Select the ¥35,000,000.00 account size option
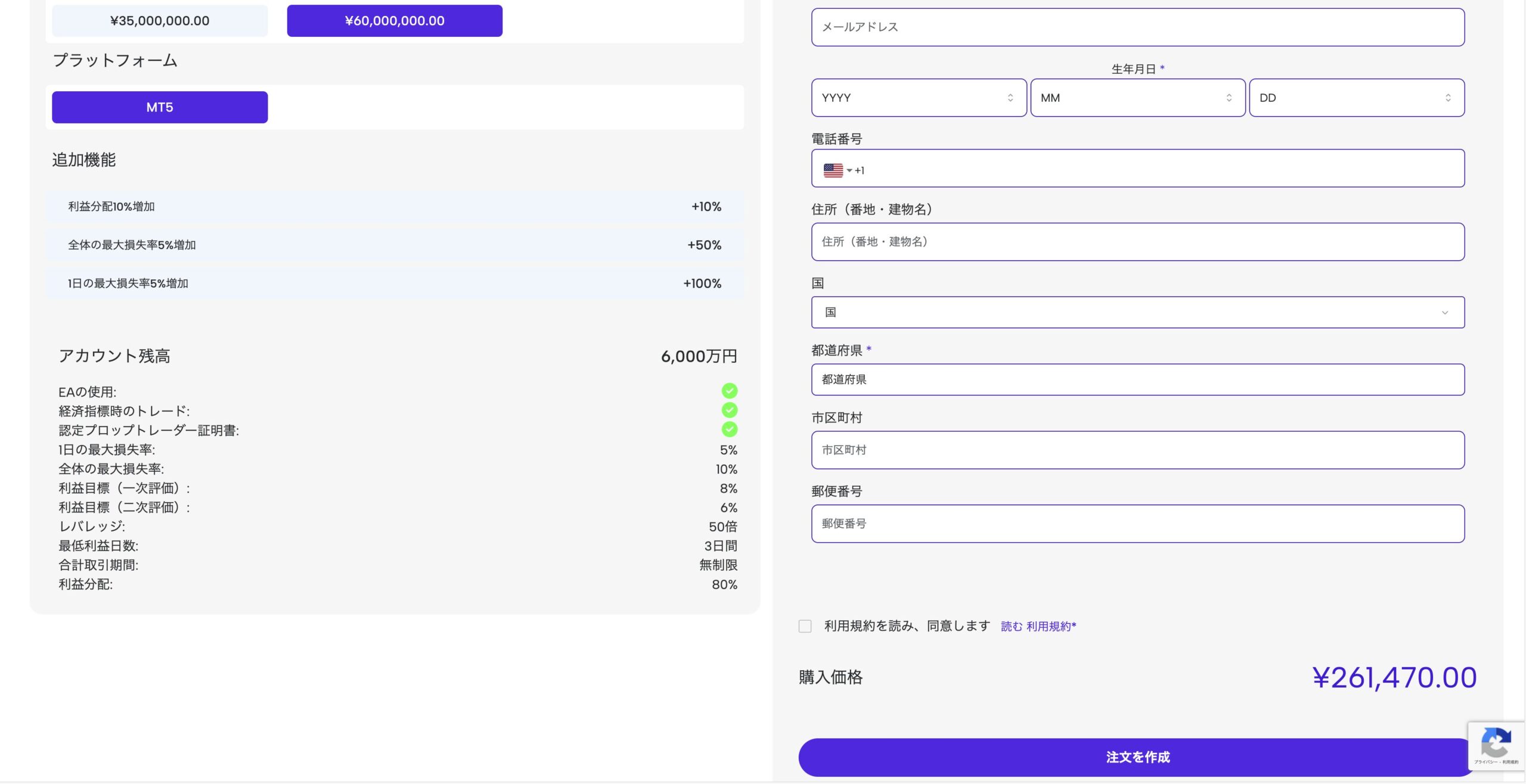This screenshot has width=1526, height=784. [160, 21]
